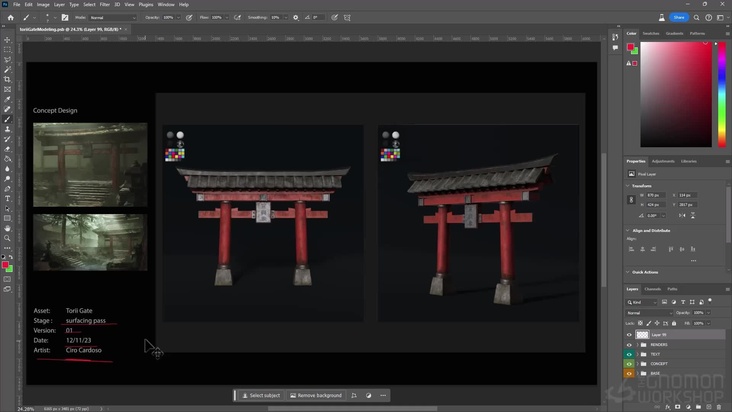Select the Eraser tool
The height and width of the screenshot is (412, 732).
7,149
